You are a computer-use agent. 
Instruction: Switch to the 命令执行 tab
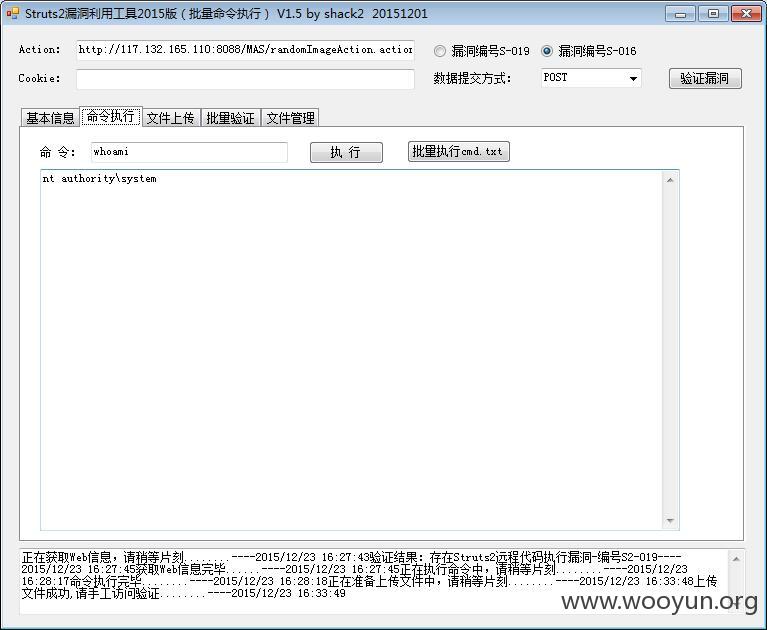pos(111,116)
